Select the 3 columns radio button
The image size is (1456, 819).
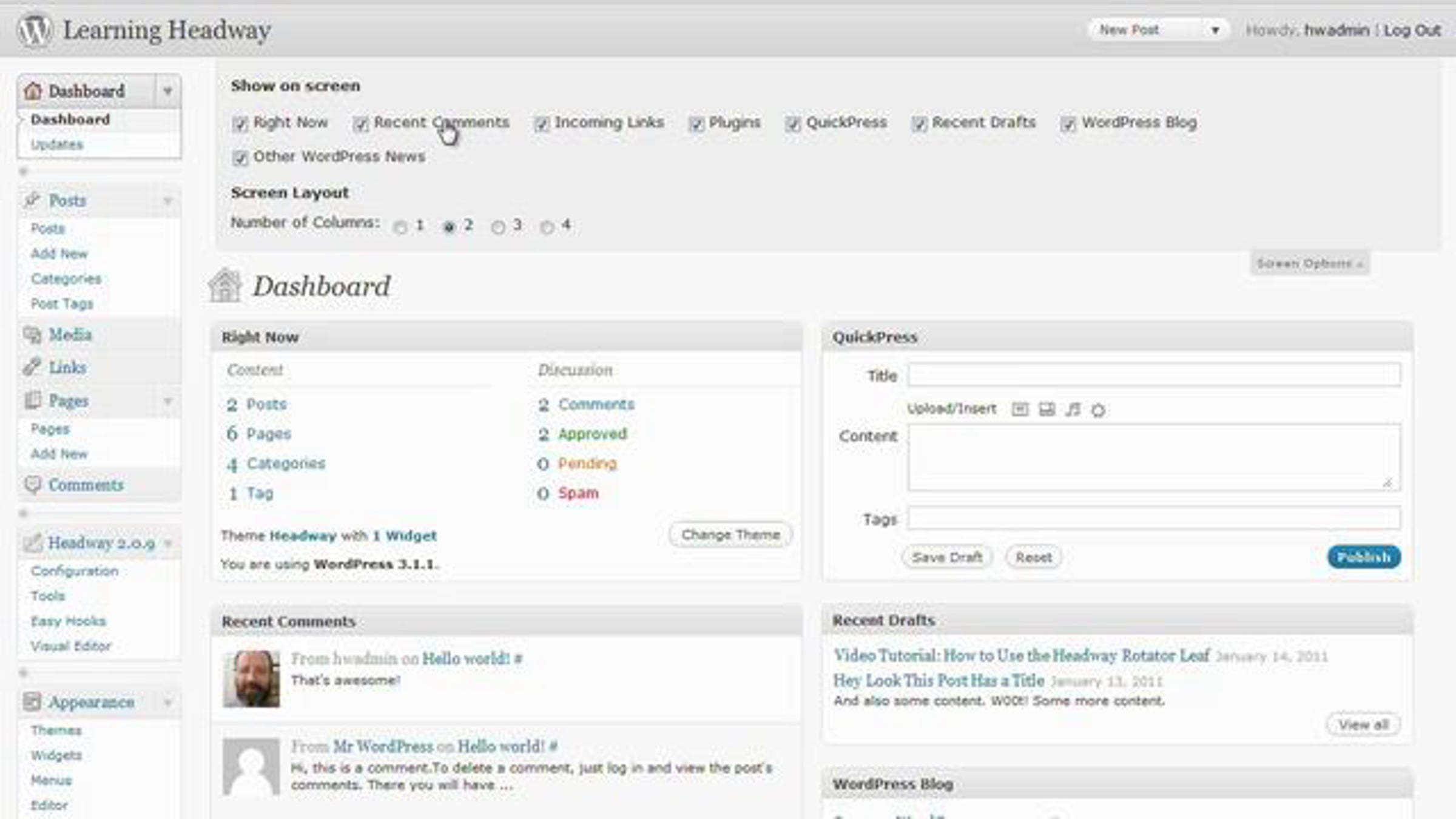click(498, 227)
